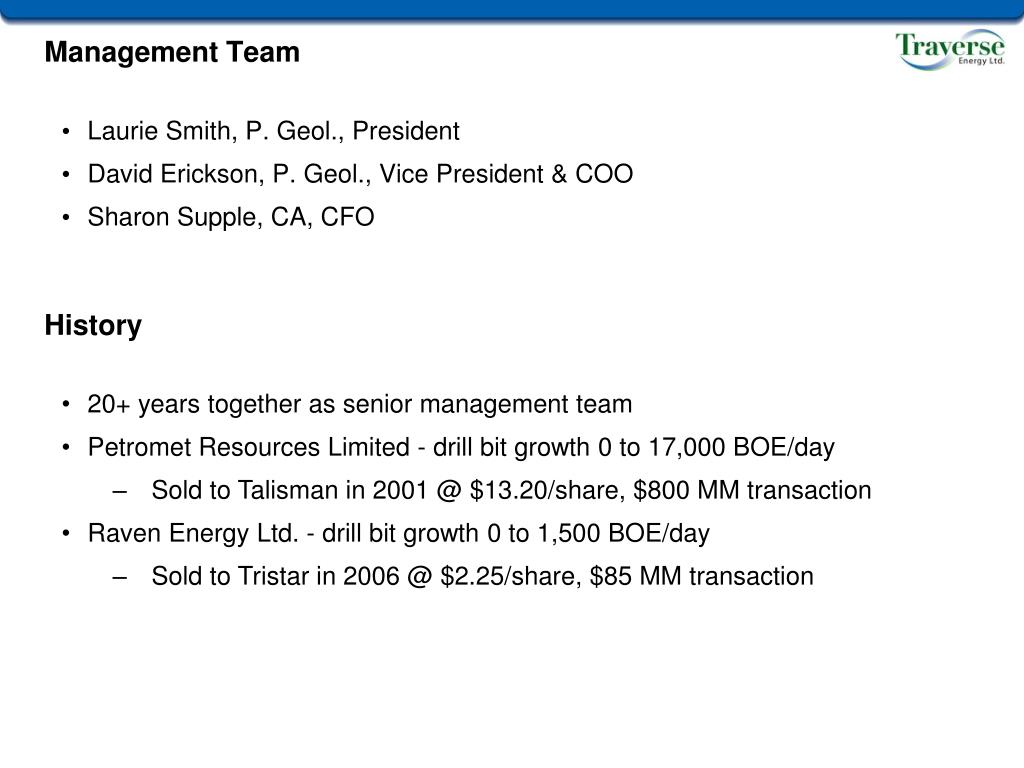Click the Petromet Resources Limited bullet
This screenshot has width=1024, height=768.
461,447
